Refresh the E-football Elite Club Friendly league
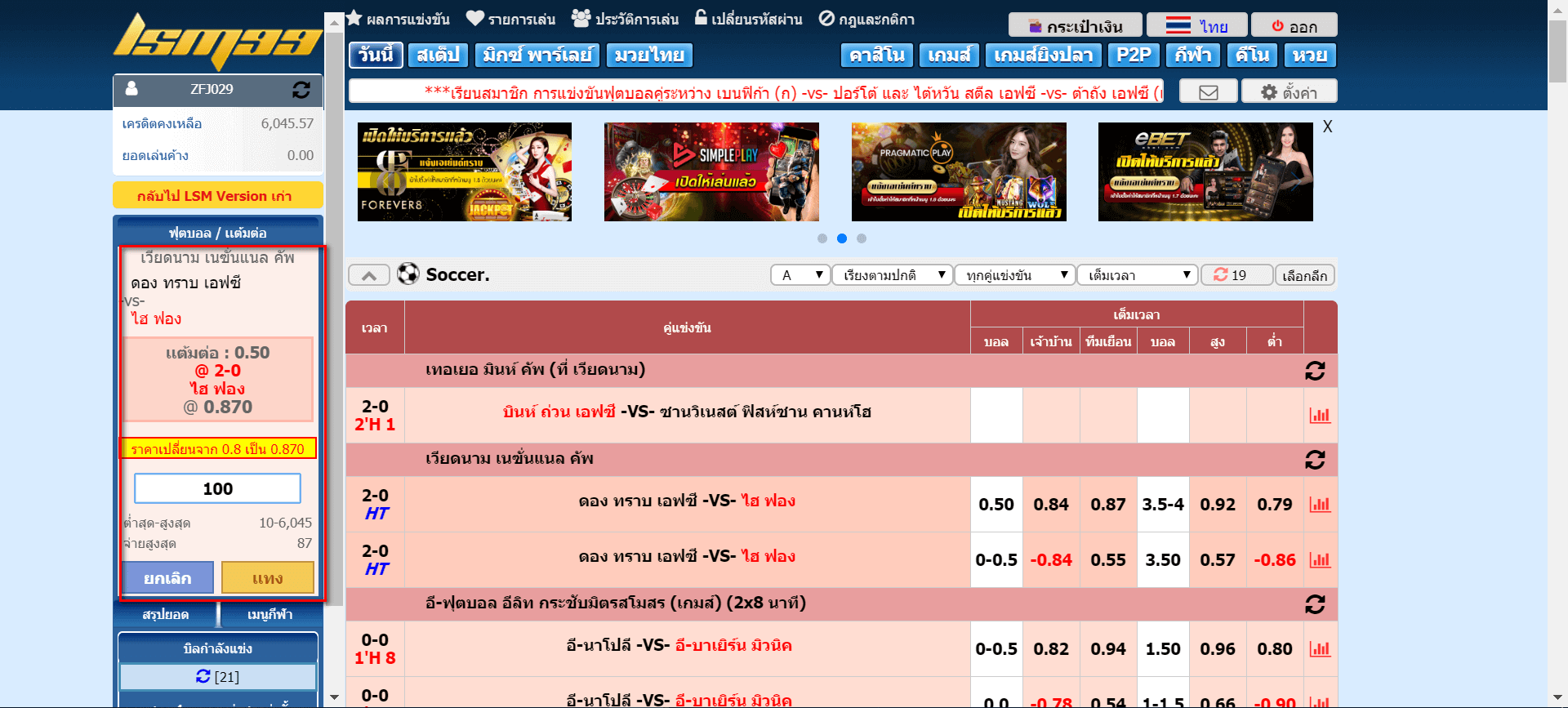The image size is (1568, 708). click(1314, 604)
